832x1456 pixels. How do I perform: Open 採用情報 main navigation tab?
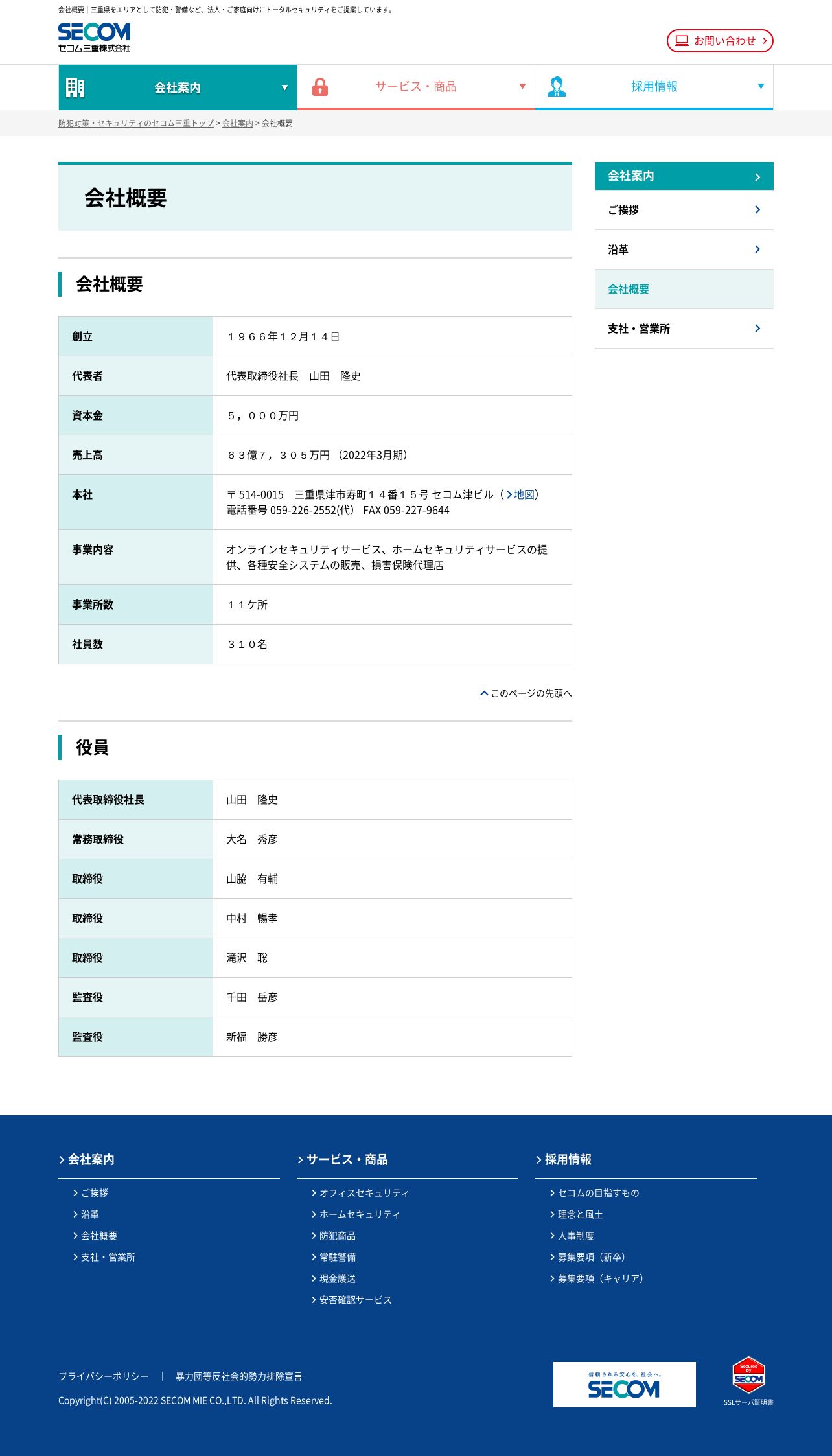click(x=654, y=87)
